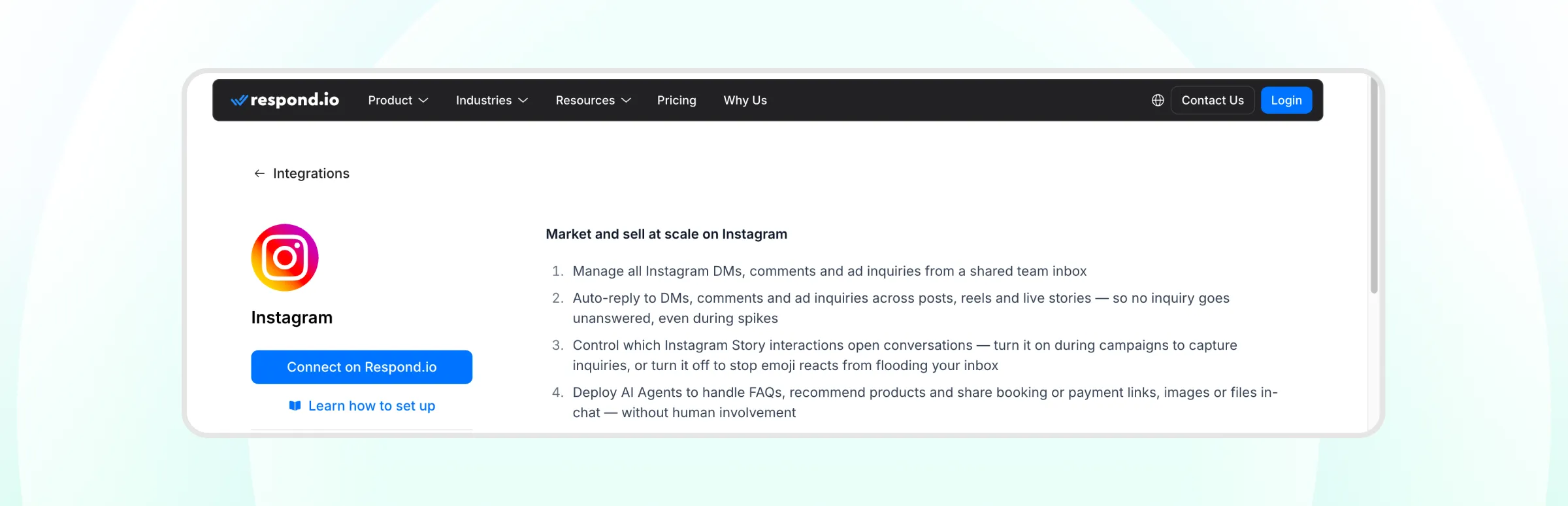Expand the Resources dropdown menu
The height and width of the screenshot is (506, 1568).
(x=593, y=100)
